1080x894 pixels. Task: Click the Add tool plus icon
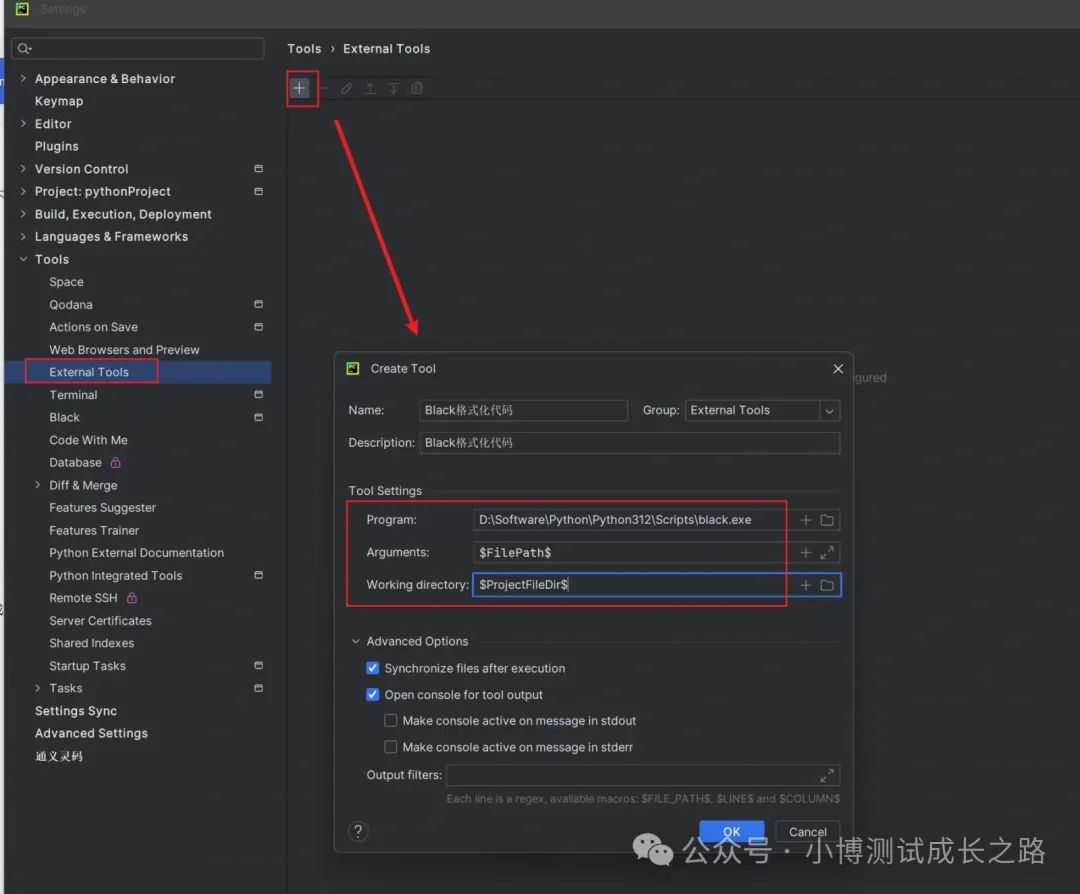click(299, 88)
